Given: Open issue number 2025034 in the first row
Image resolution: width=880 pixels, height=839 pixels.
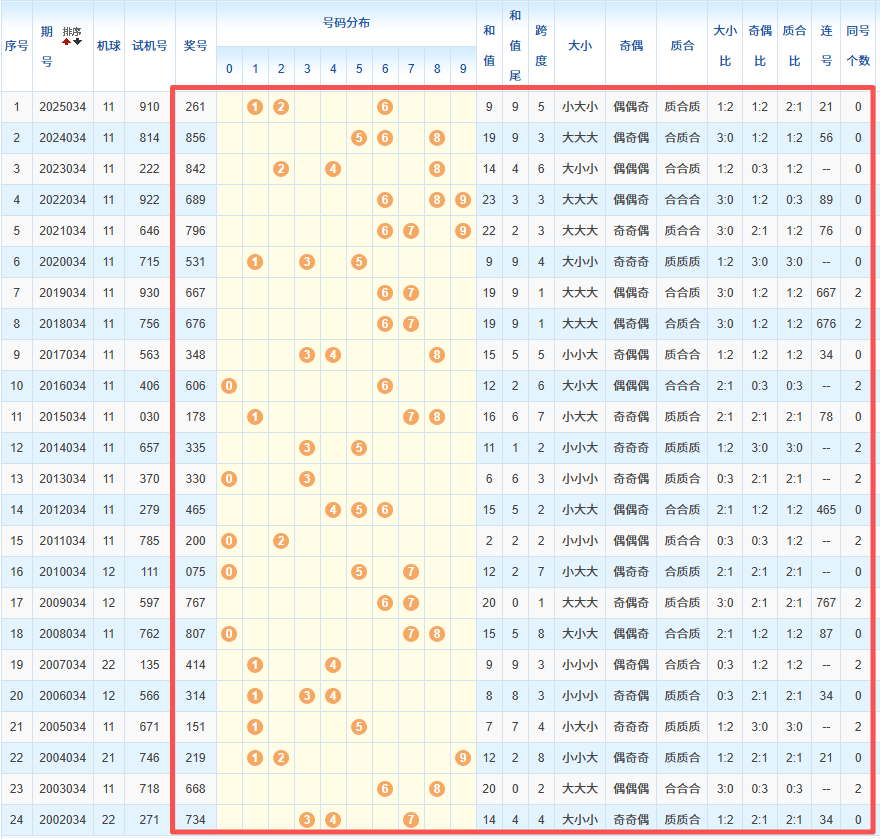Looking at the screenshot, I should coord(62,107).
